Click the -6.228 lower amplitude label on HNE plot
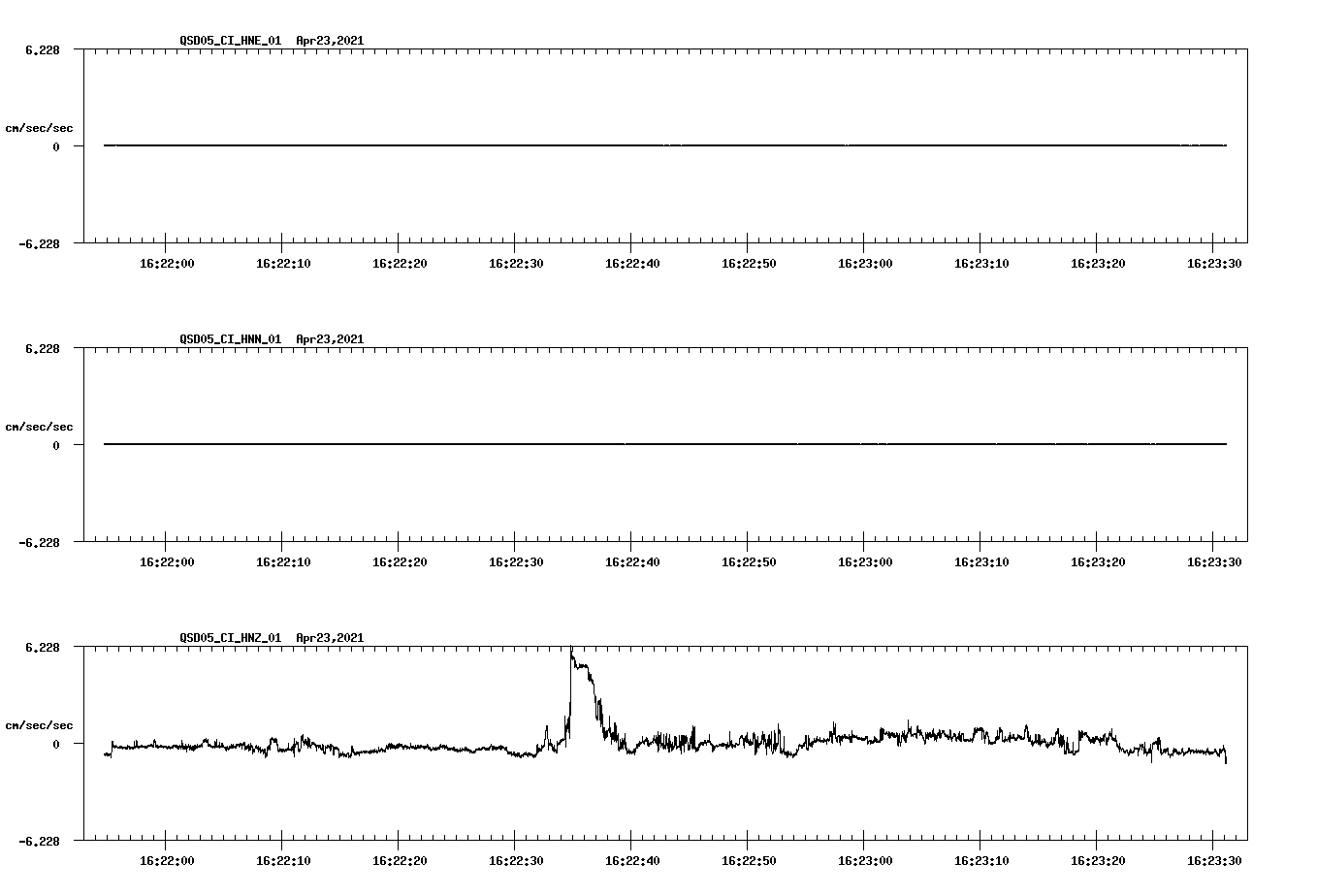1317x896 pixels. click(39, 244)
